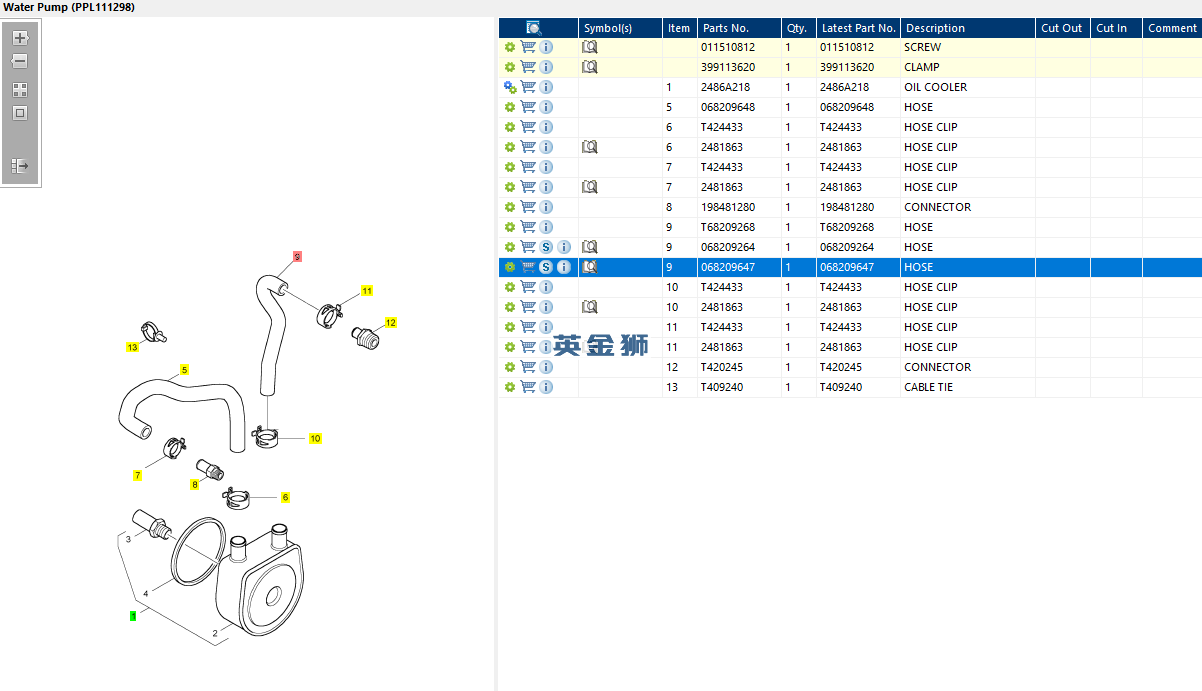The width and height of the screenshot is (1202, 691).
Task: Open info for HOSE 068209648
Action: 546,107
